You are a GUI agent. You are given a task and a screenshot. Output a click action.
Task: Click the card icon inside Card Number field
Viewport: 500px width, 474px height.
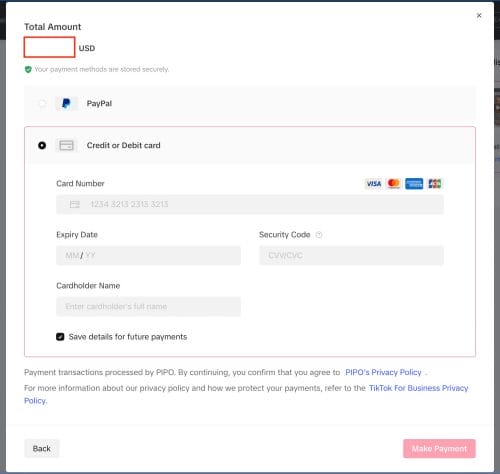coord(75,204)
